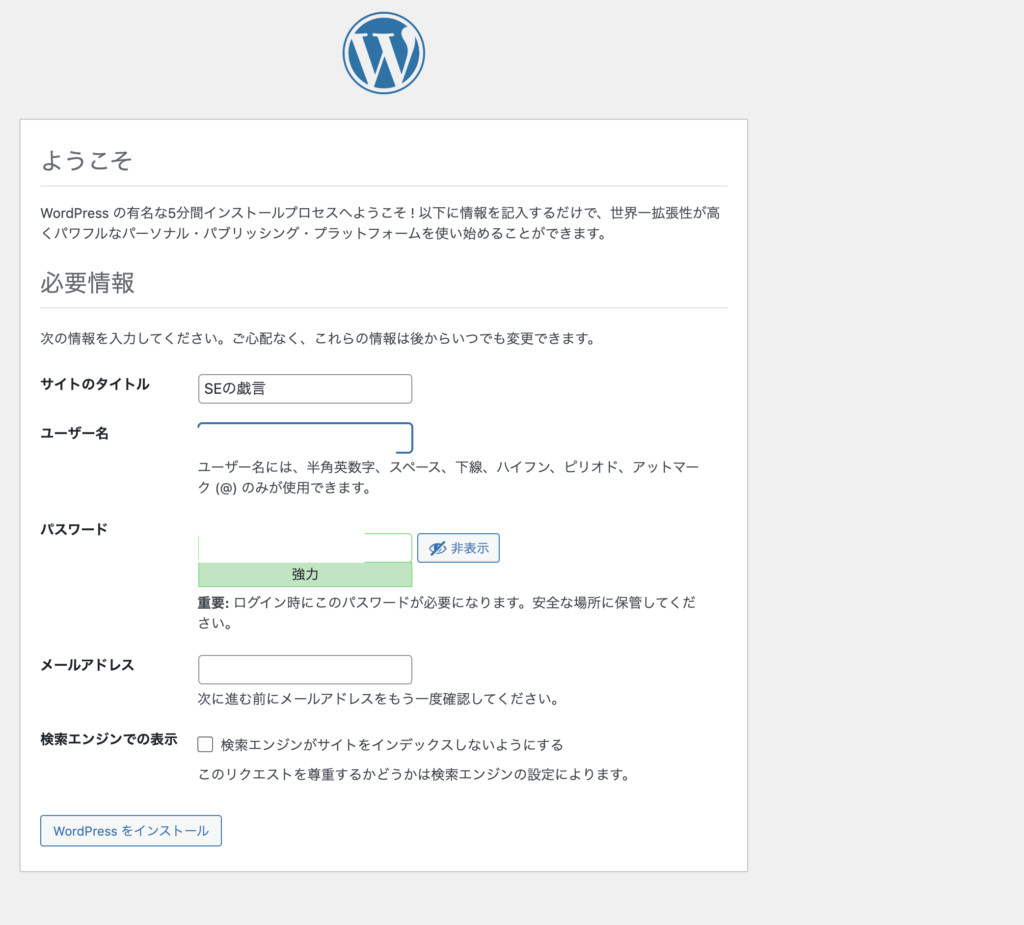
Task: Click the 必要情報 section heading
Action: 87,283
